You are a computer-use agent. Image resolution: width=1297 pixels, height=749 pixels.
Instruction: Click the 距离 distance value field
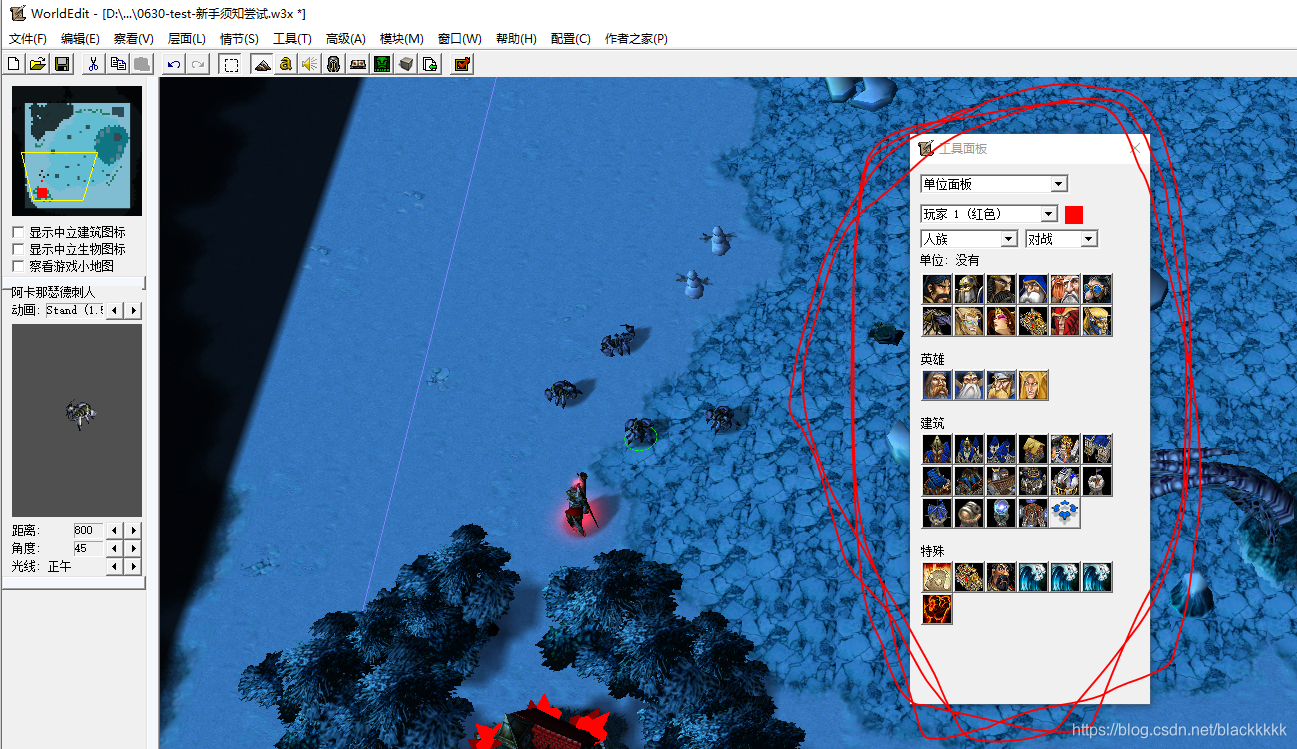(87, 530)
